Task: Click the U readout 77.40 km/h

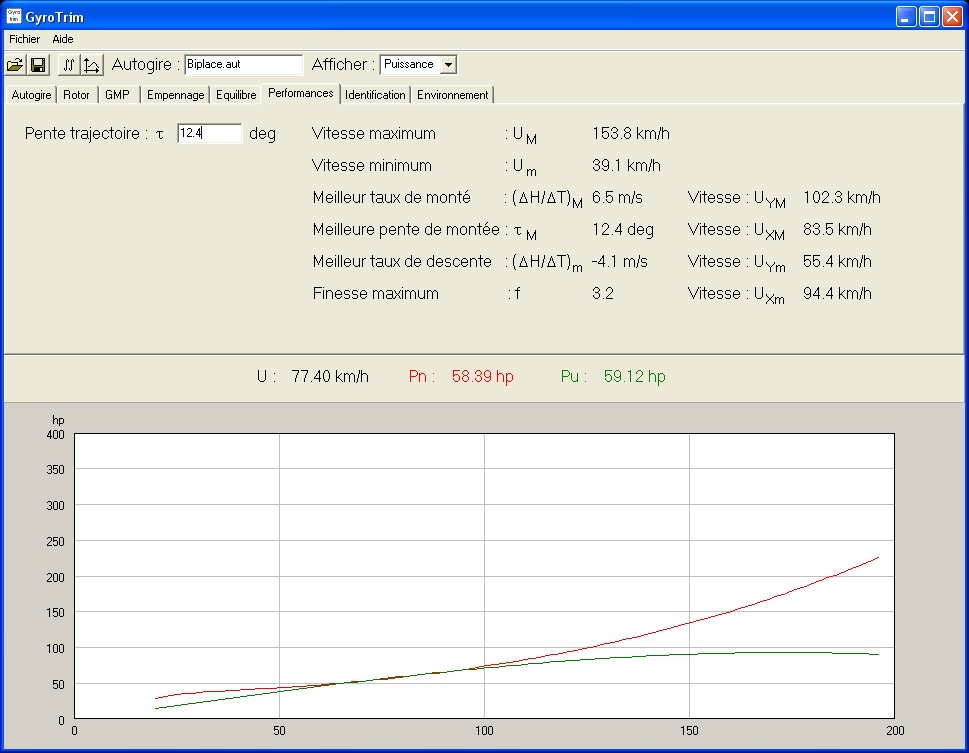Action: [330, 376]
